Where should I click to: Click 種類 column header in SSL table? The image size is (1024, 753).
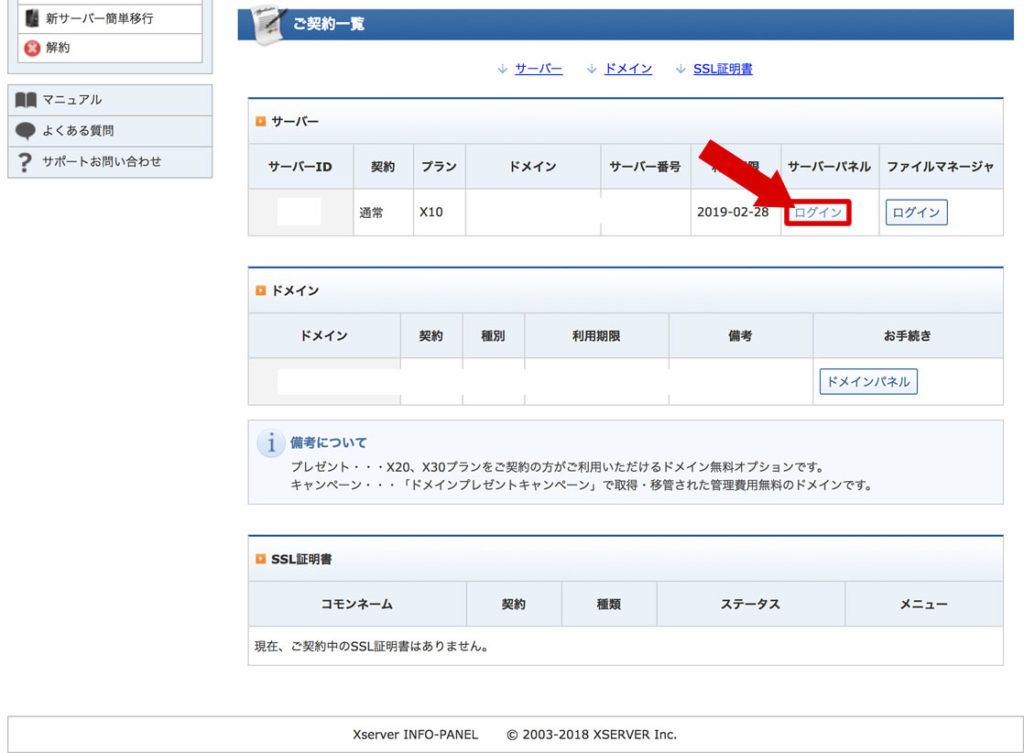point(609,604)
